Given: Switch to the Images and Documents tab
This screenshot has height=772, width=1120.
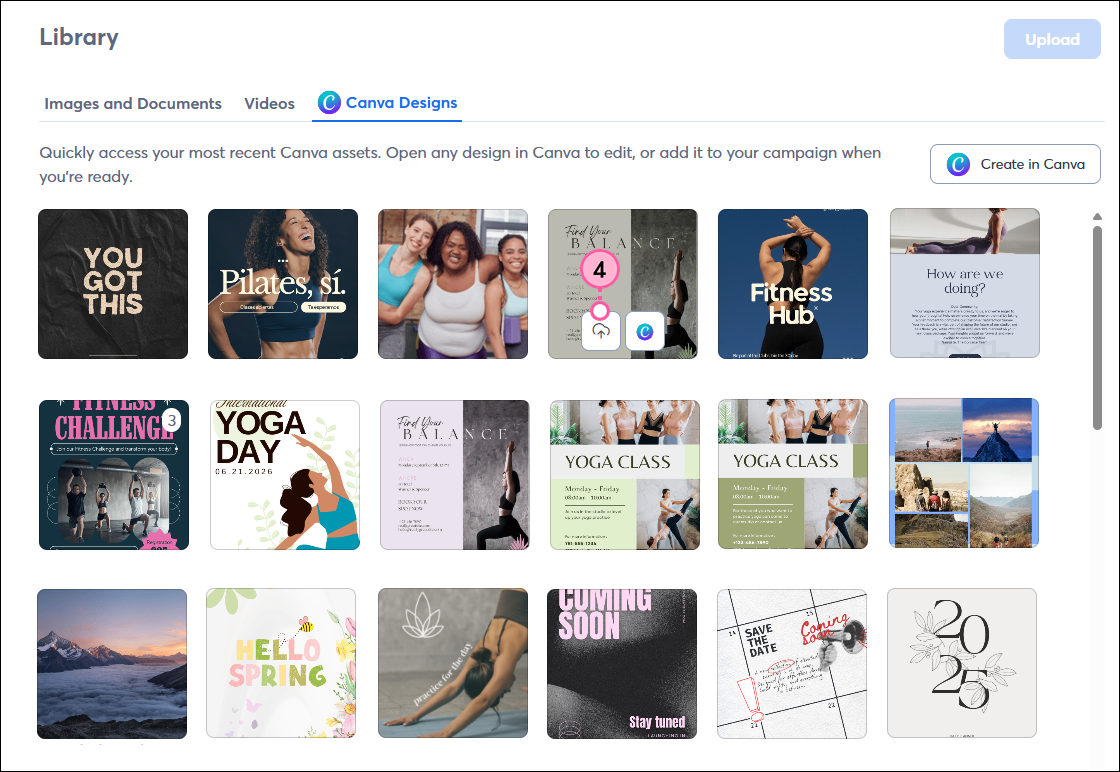Looking at the screenshot, I should (133, 103).
